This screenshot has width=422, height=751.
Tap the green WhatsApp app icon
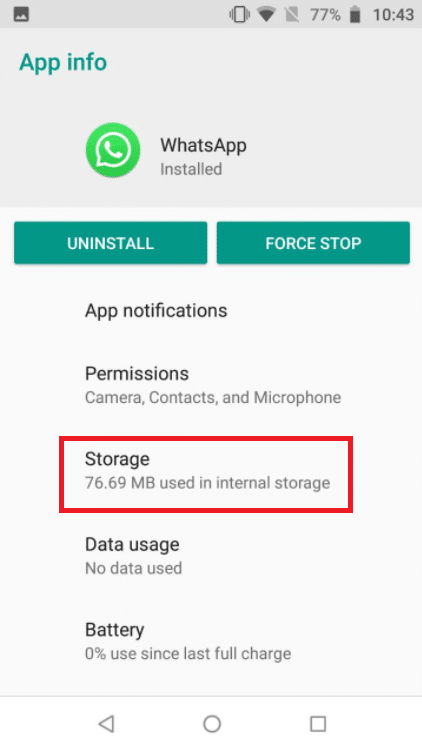[113, 150]
